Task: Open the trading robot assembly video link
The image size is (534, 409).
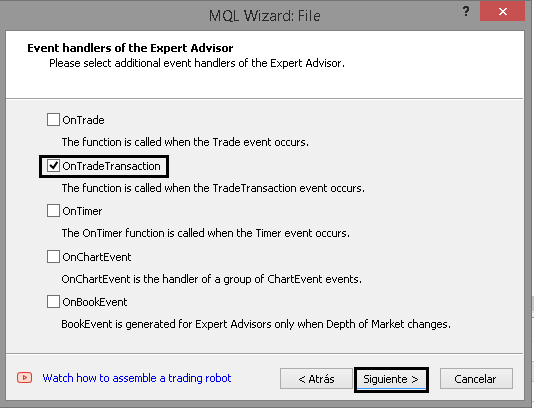Action: point(137,378)
